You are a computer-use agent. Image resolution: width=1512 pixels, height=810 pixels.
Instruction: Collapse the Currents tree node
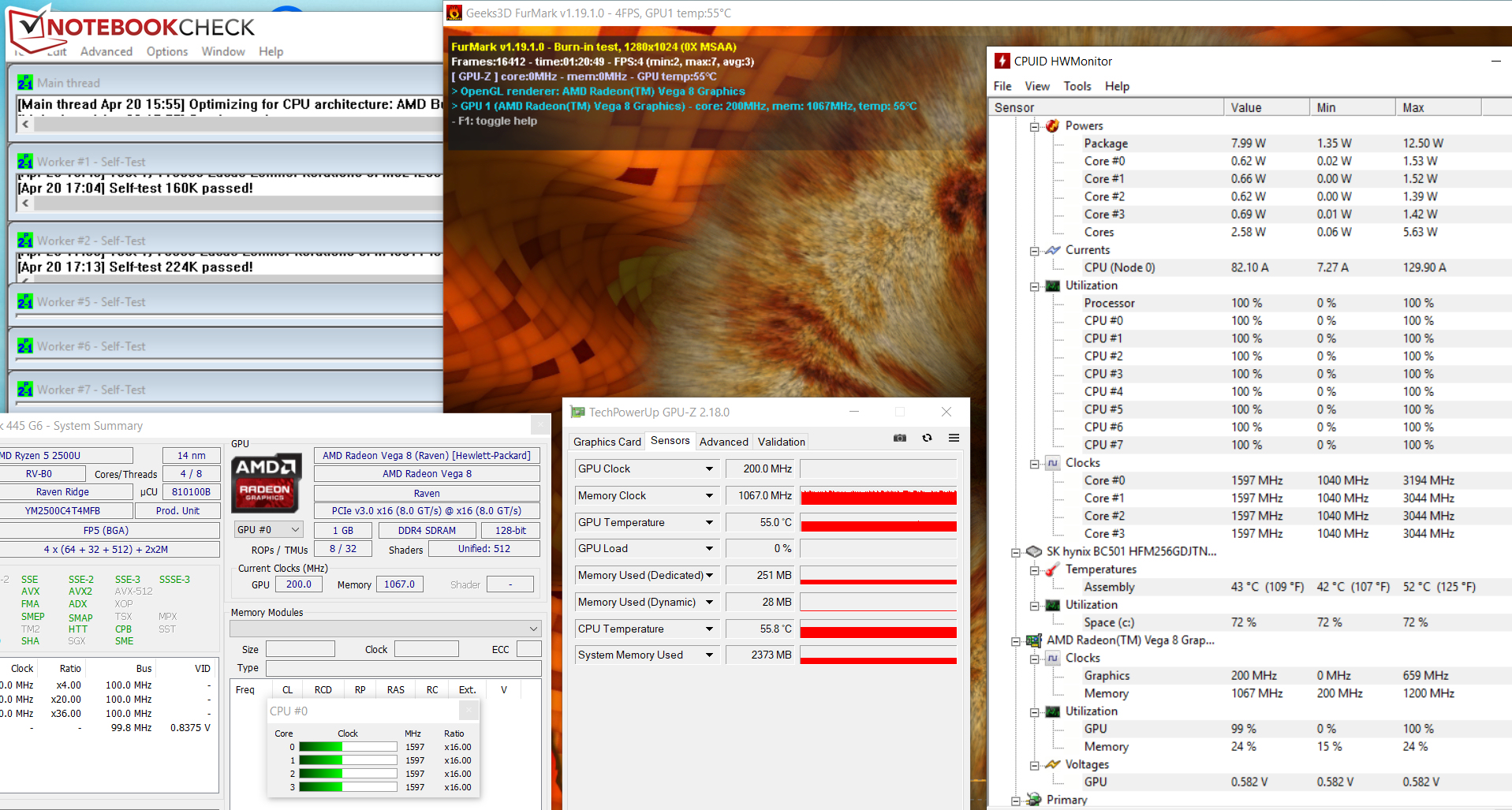pos(1034,251)
